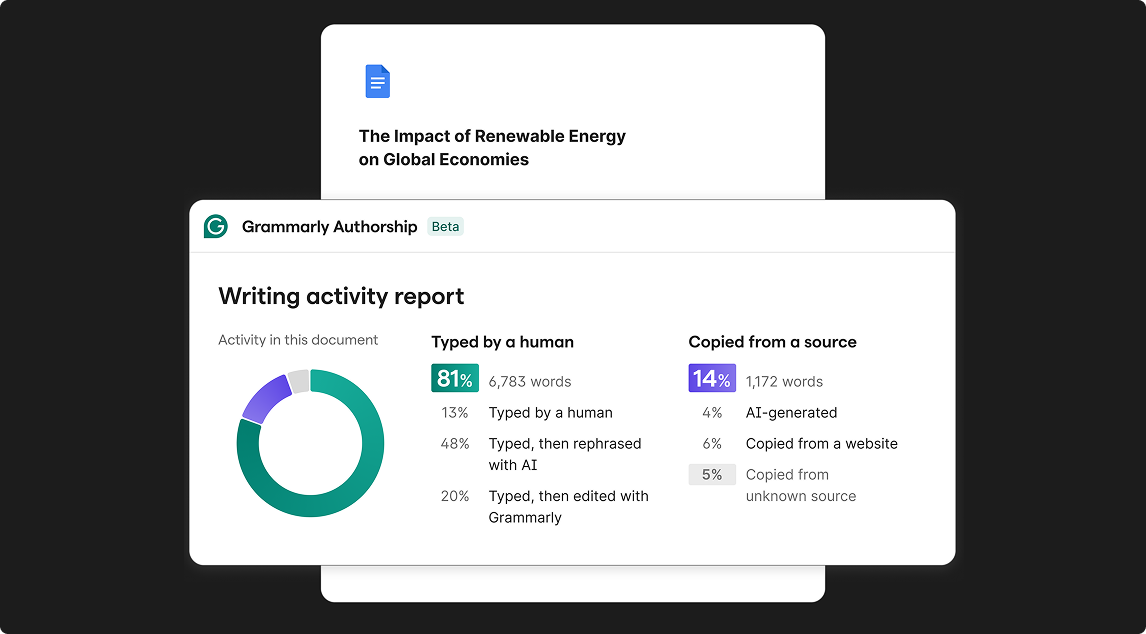Click '1,172 words' count
The height and width of the screenshot is (634, 1146).
(x=784, y=382)
